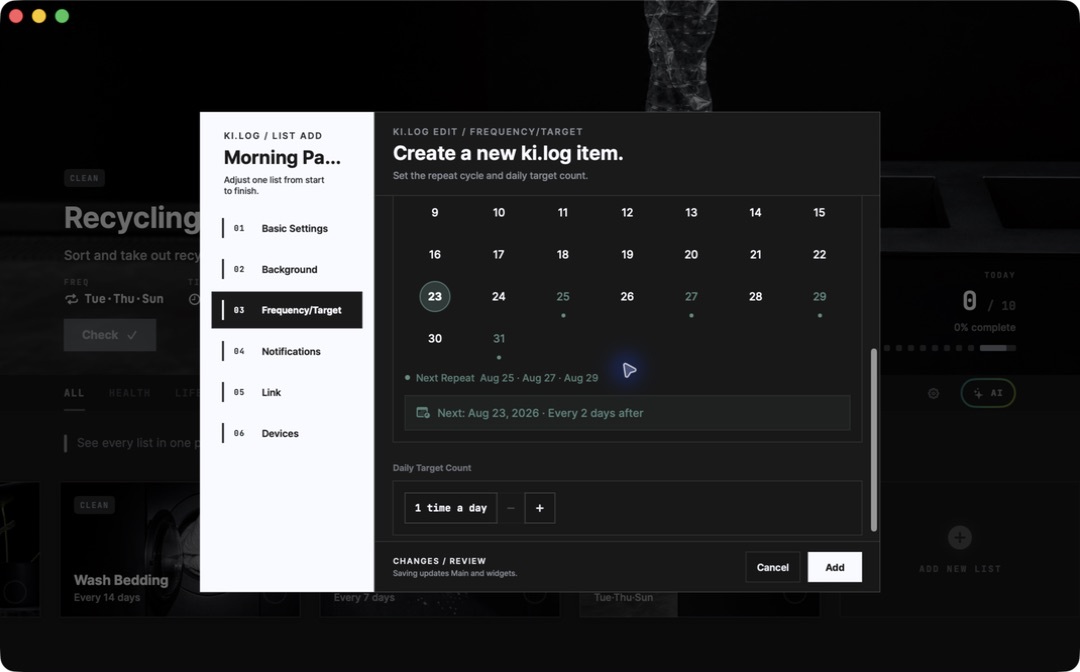Select day 16 in the calendar
This screenshot has width=1080, height=672.
(435, 255)
